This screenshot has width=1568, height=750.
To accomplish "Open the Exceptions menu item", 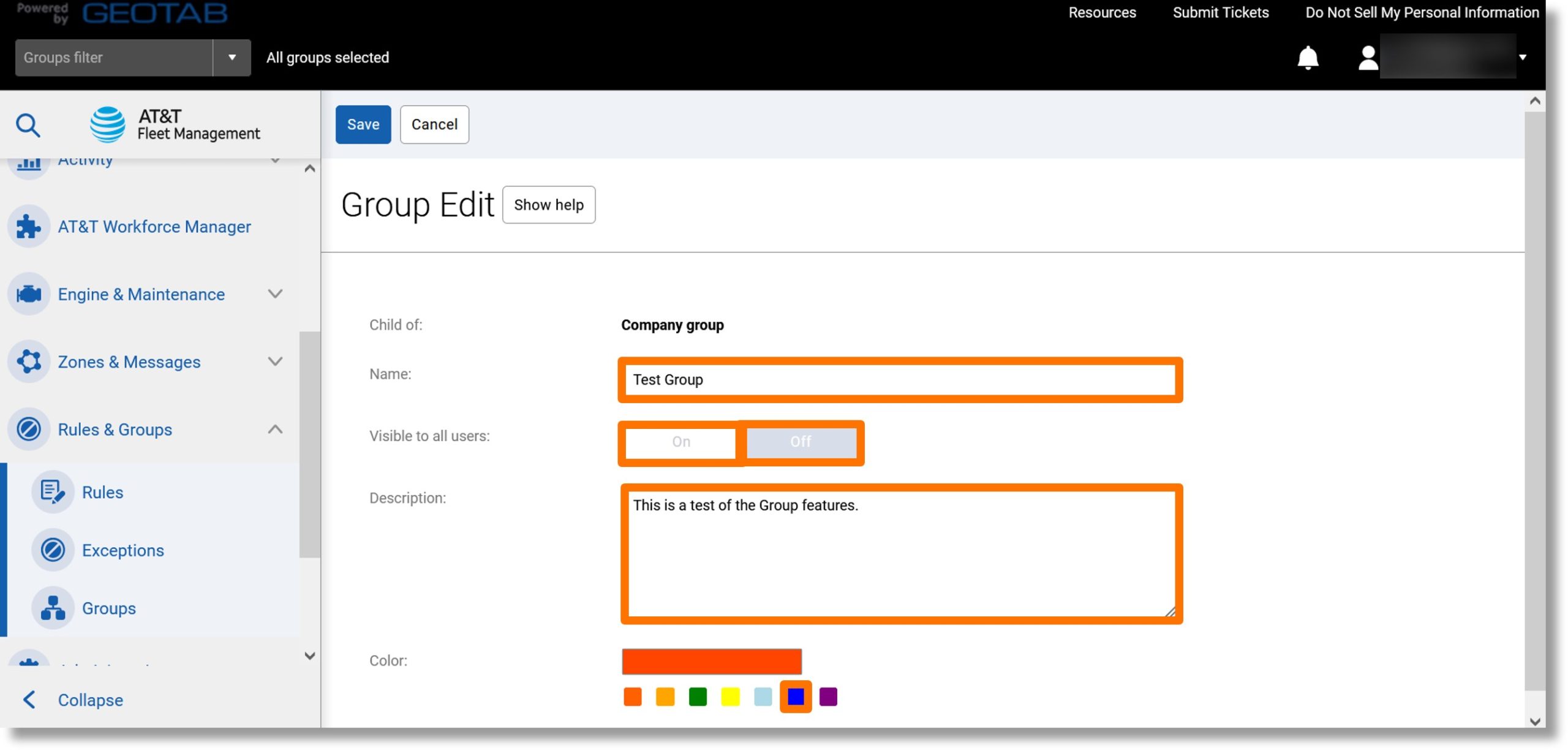I will click(x=123, y=550).
